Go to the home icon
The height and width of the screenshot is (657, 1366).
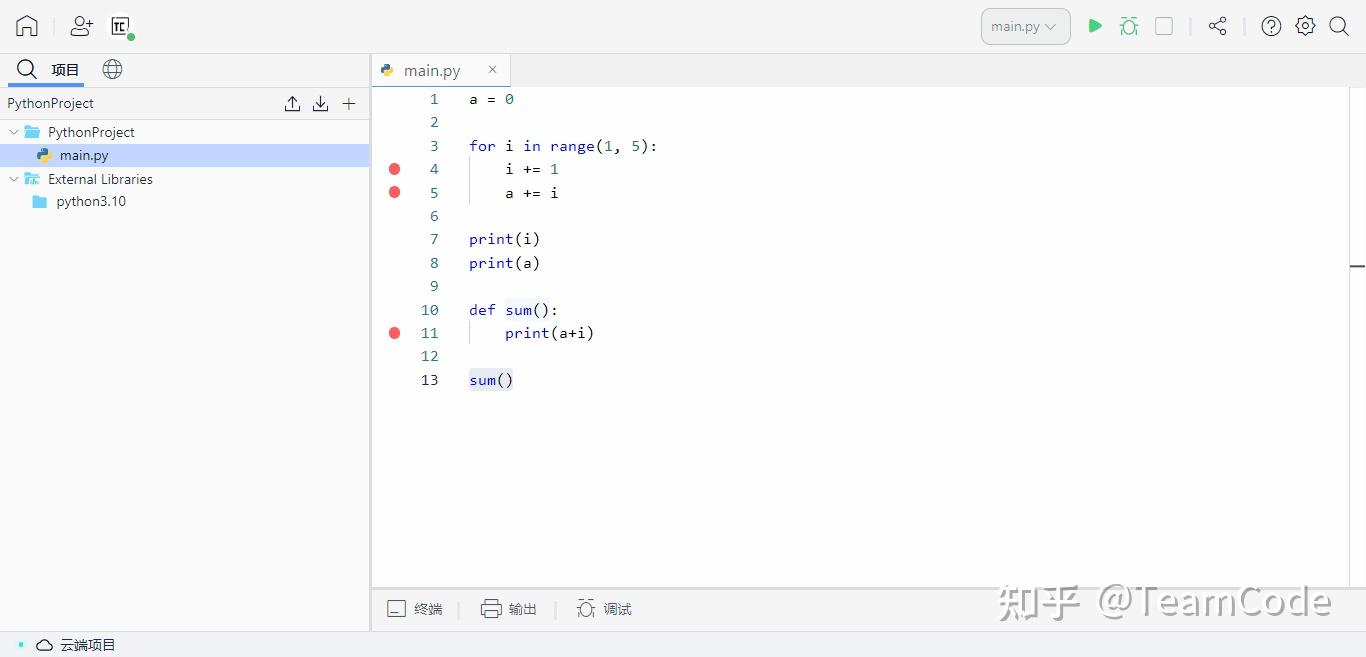point(27,26)
